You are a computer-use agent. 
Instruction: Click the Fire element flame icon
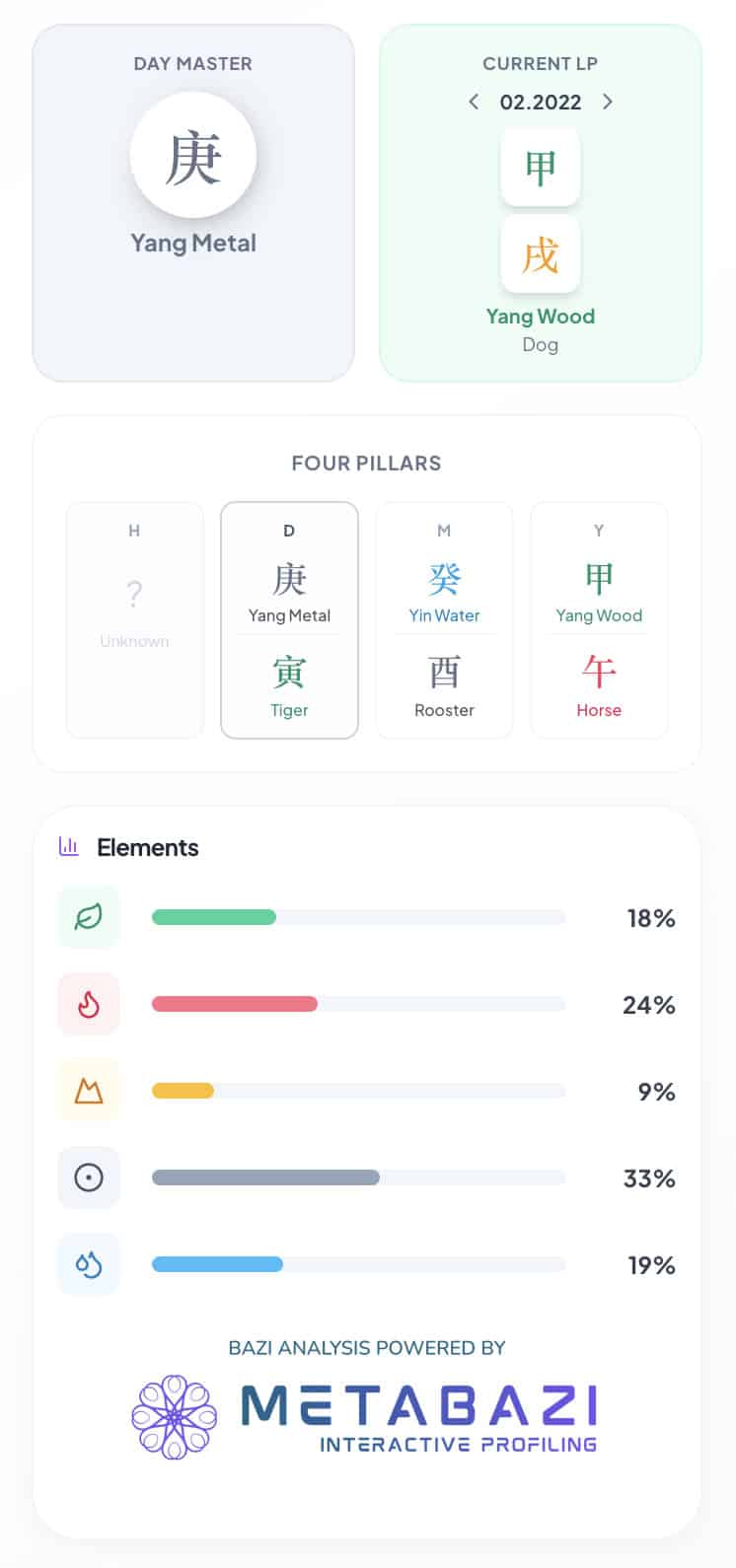point(89,1004)
